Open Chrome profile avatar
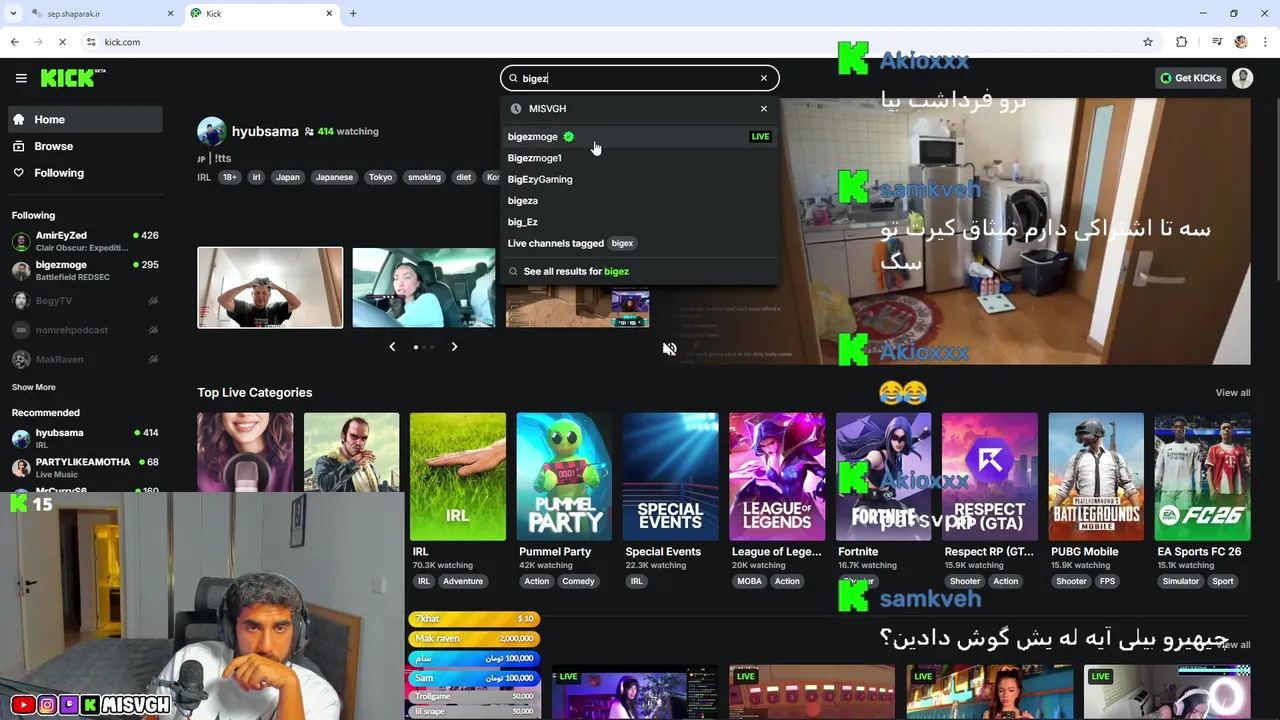Viewport: 1280px width, 720px height. 1241,42
